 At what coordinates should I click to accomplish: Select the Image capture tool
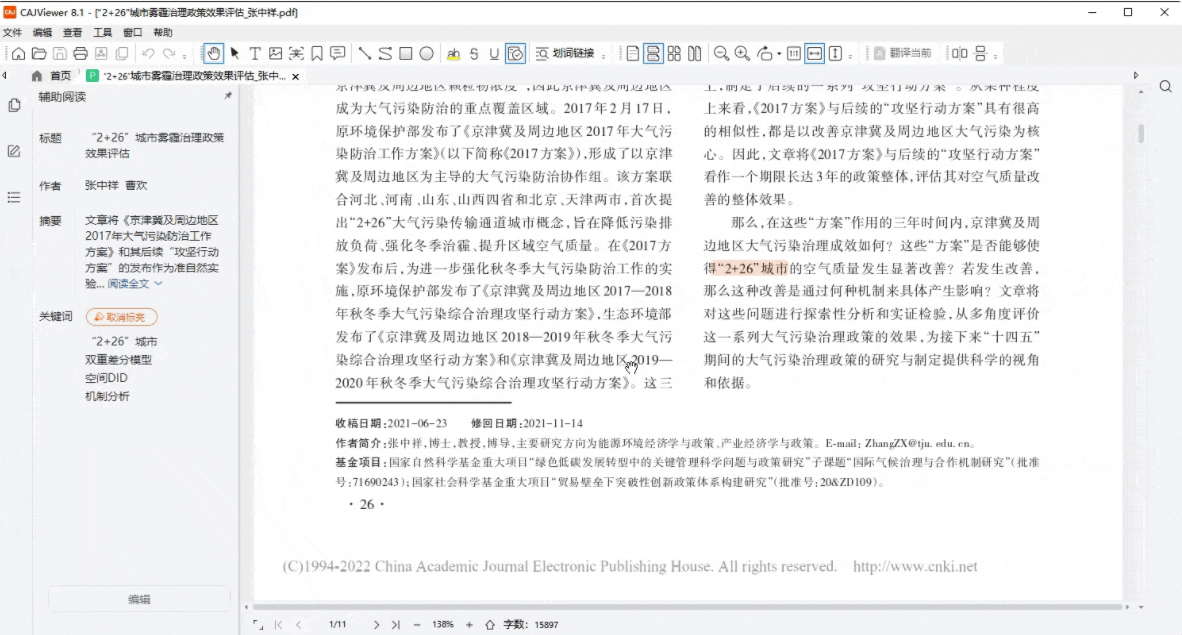(276, 52)
